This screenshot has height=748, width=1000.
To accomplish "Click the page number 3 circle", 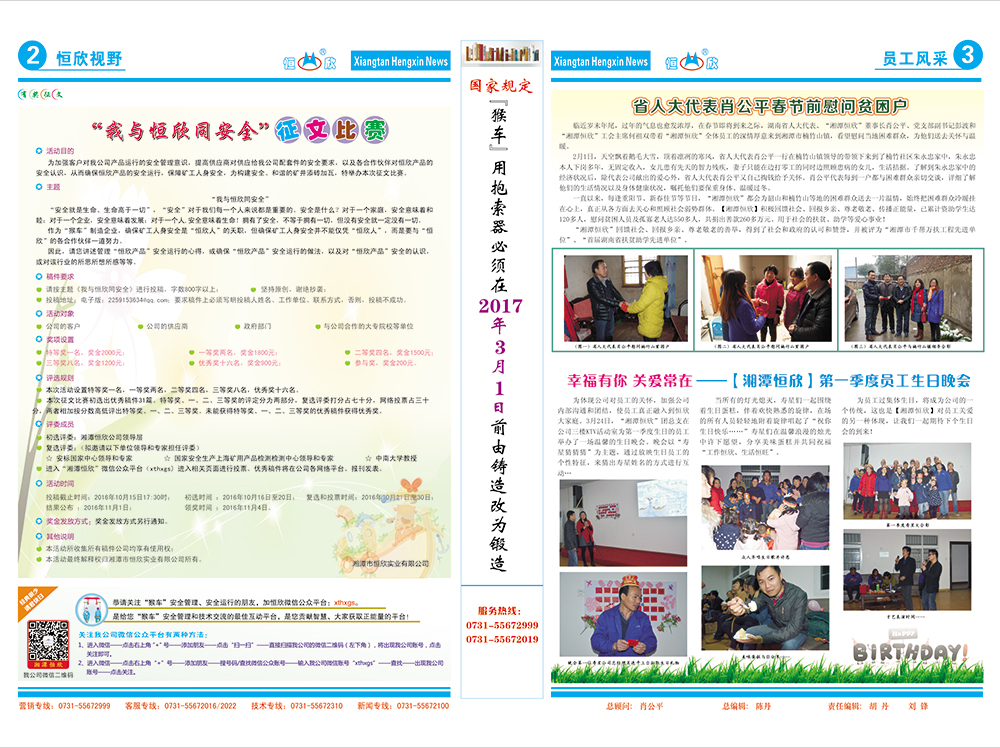I will click(x=967, y=55).
